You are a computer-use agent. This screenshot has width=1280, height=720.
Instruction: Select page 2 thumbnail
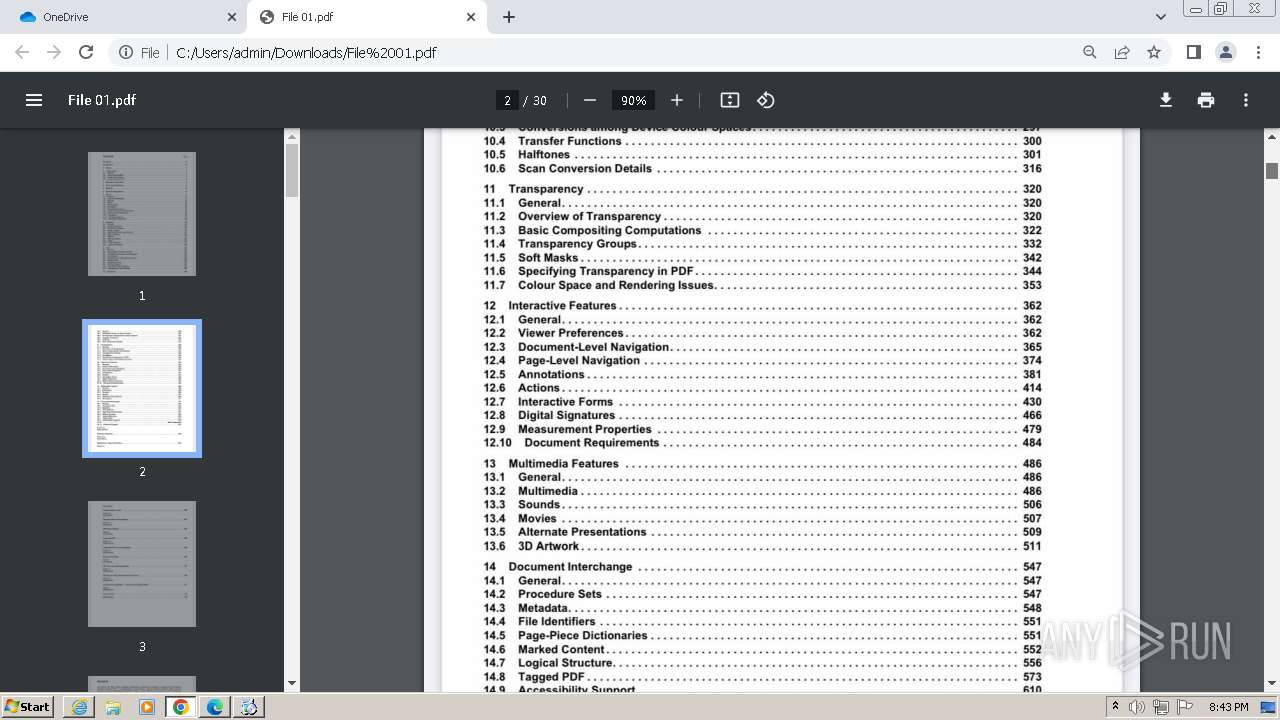click(x=142, y=388)
